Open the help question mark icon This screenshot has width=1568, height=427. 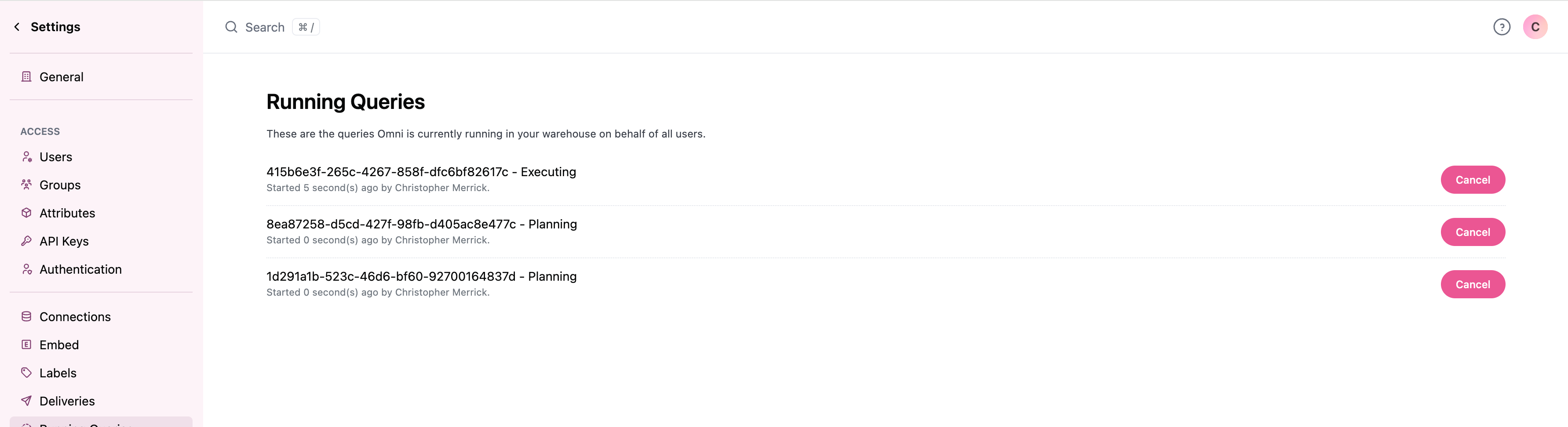pos(1501,27)
